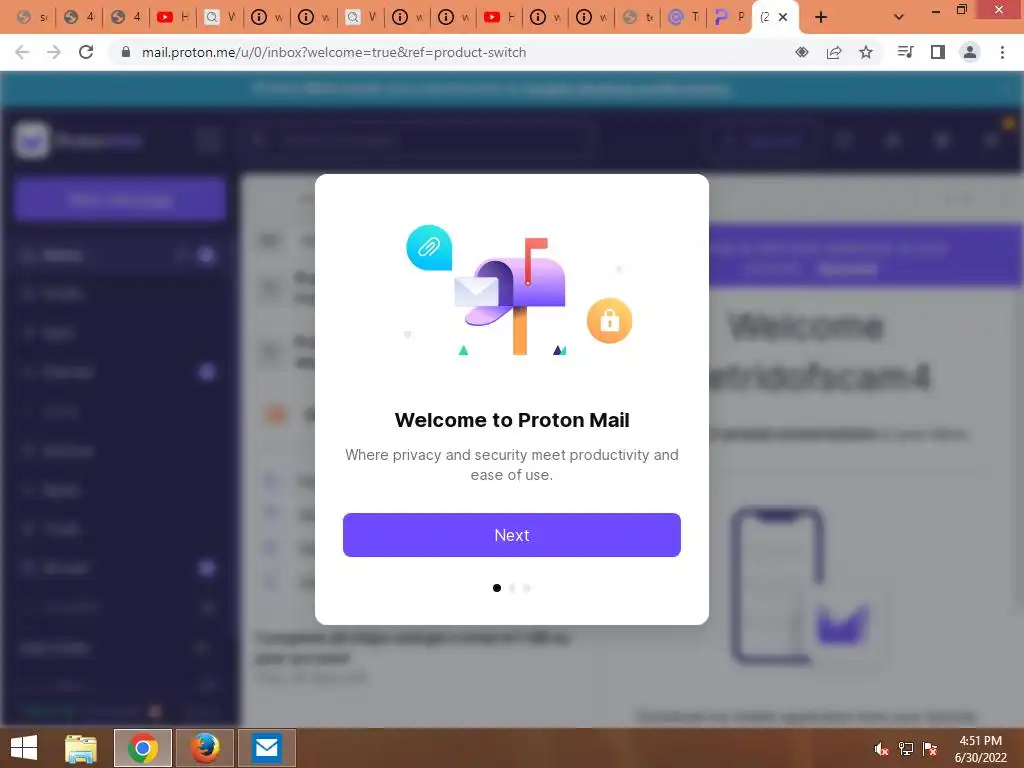Switch to the globe tab labeled "tv"
This screenshot has width=1024, height=768.
pyautogui.click(x=638, y=17)
